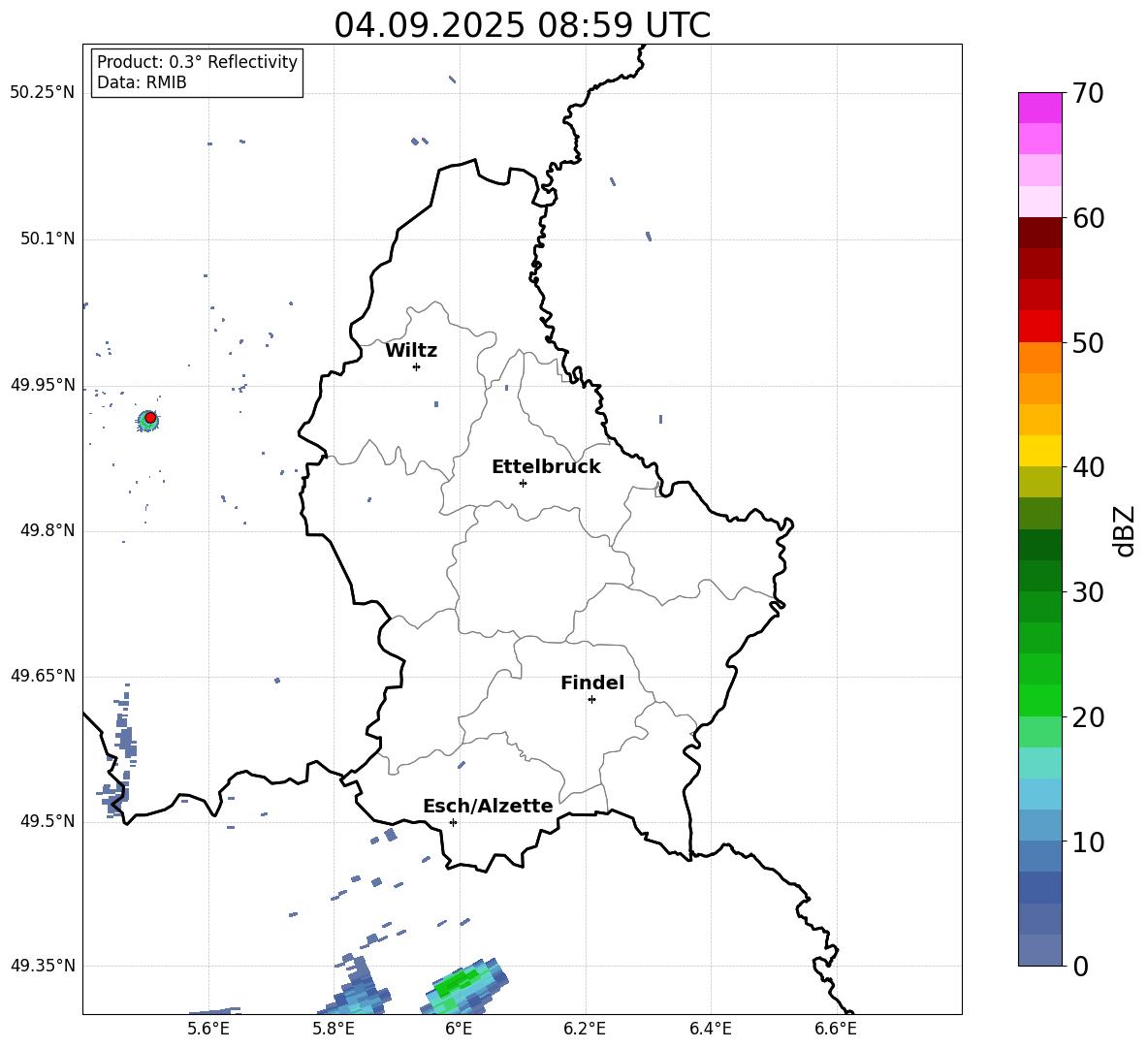Image resolution: width=1148 pixels, height=1048 pixels.
Task: Click the 49.5°N latitude label
Action: pyautogui.click(x=47, y=822)
